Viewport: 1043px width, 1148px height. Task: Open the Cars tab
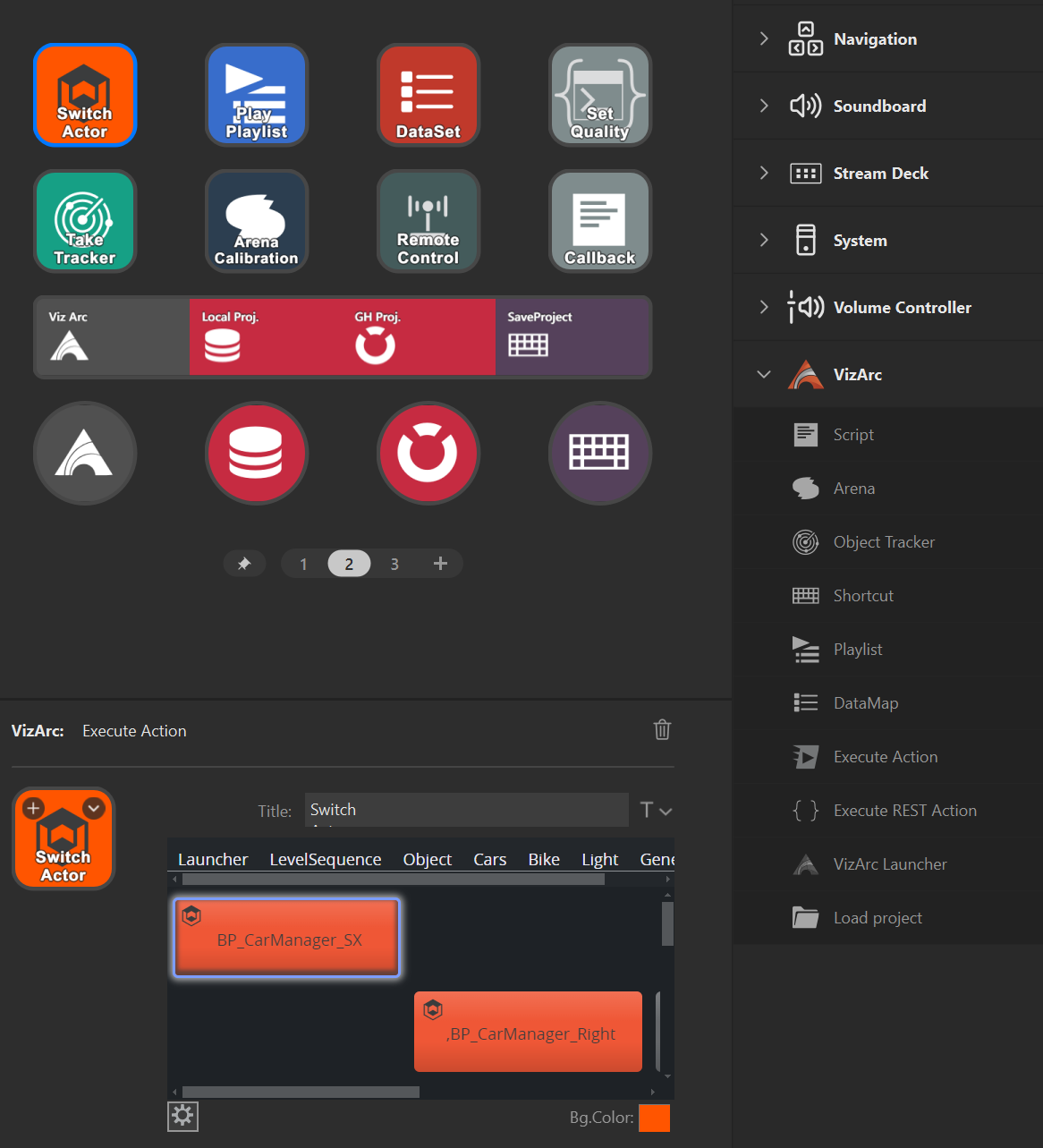pyautogui.click(x=489, y=859)
